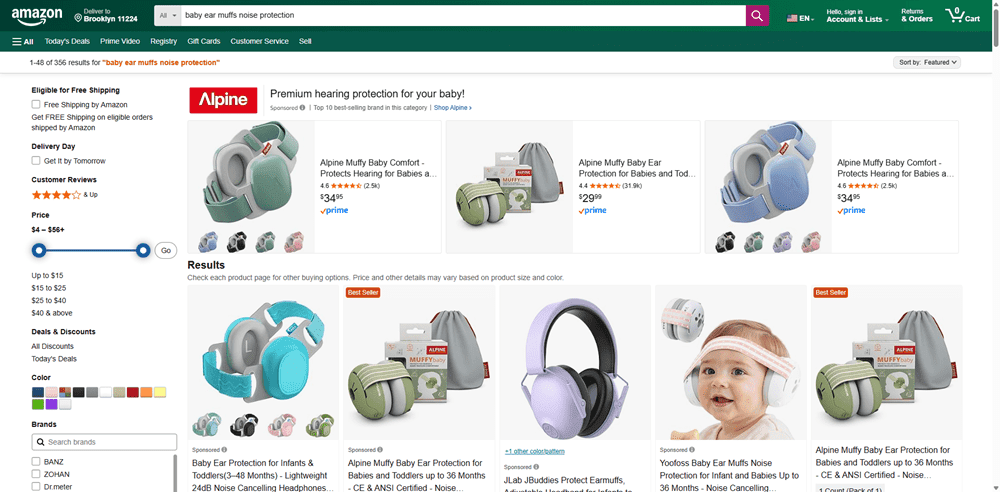This screenshot has height=492, width=1000.
Task: Filter by four stars & up rating
Action: point(57,194)
